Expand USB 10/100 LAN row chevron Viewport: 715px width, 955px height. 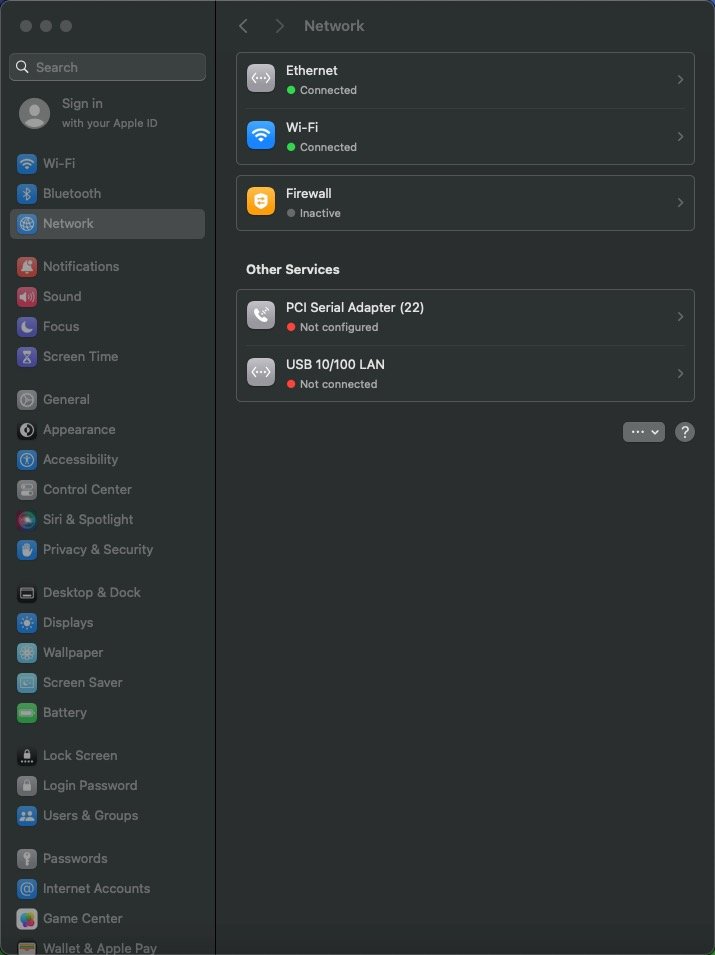(680, 373)
